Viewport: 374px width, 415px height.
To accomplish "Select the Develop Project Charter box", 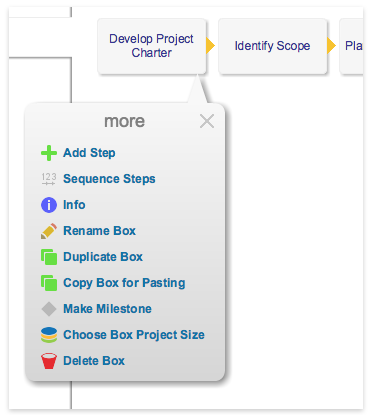I will click(x=152, y=46).
